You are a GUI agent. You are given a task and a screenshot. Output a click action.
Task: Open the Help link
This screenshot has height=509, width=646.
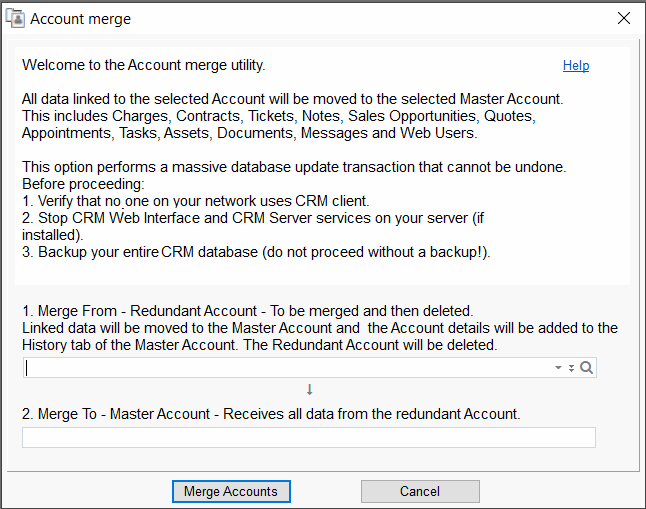[x=576, y=66]
